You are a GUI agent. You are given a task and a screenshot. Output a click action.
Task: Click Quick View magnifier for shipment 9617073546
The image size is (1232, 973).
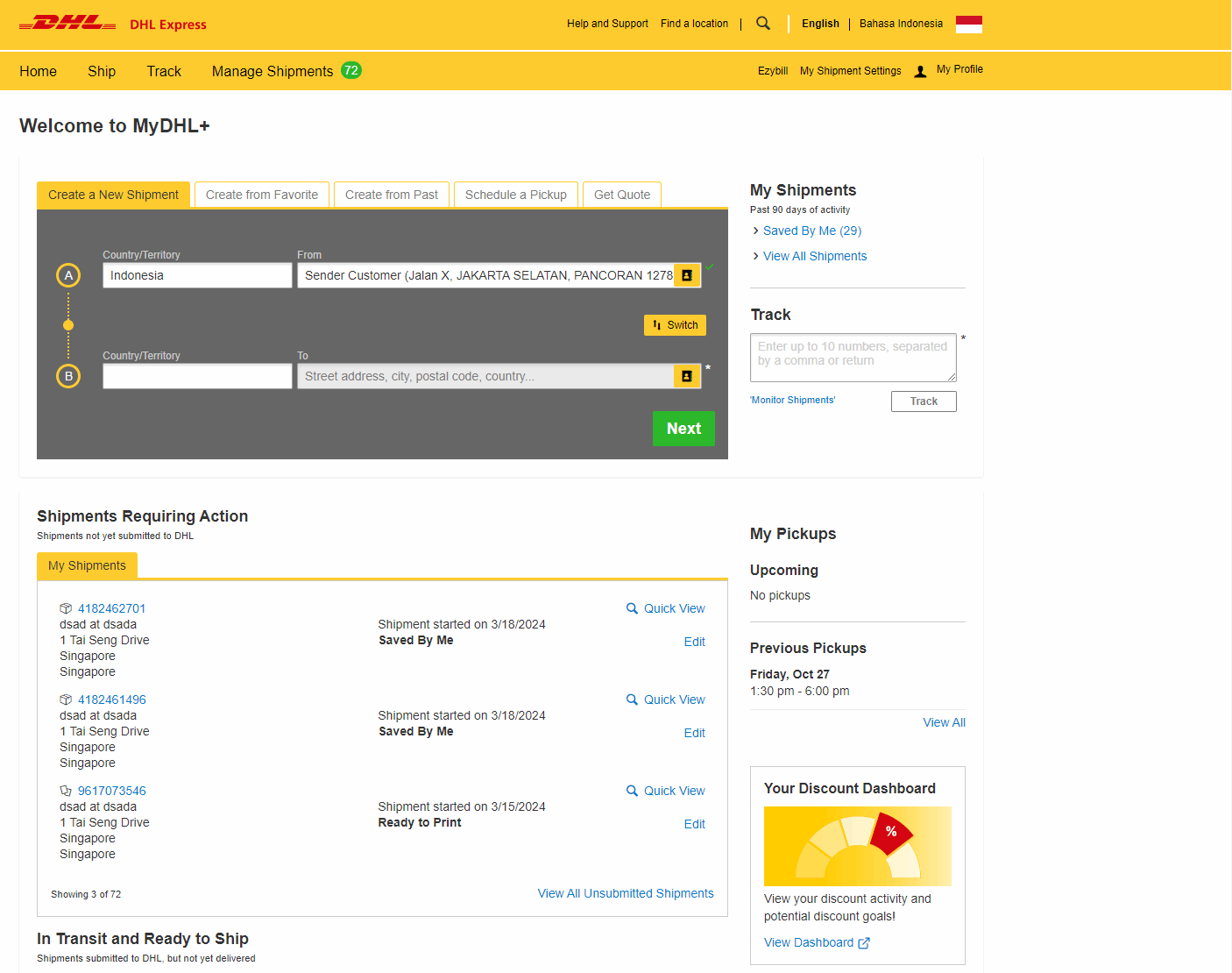click(x=632, y=791)
